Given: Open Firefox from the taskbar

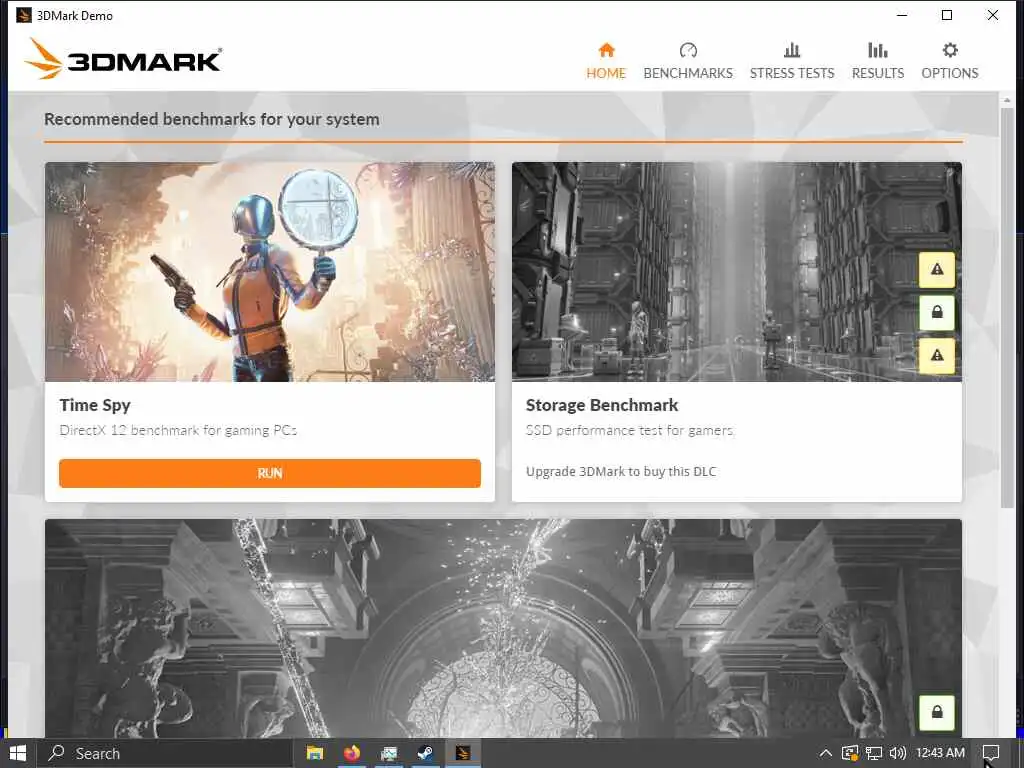Looking at the screenshot, I should pos(352,754).
